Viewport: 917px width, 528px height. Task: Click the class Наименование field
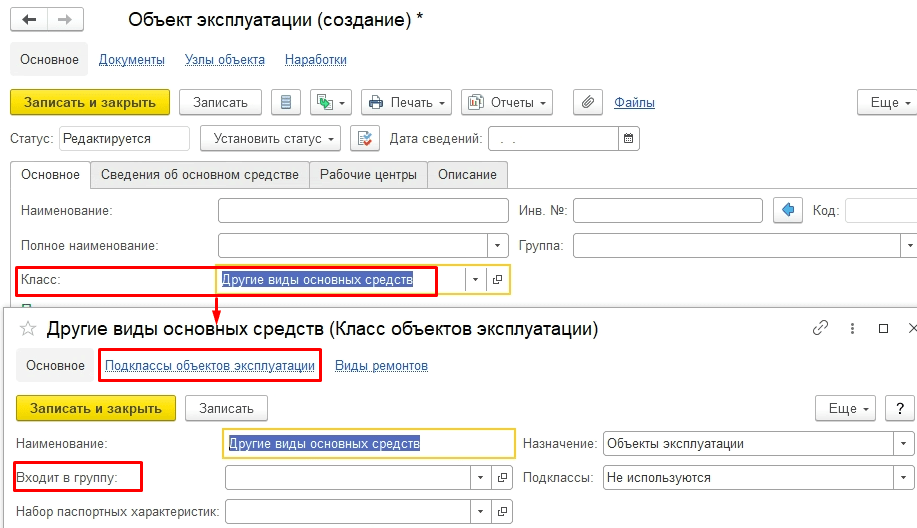tap(369, 444)
